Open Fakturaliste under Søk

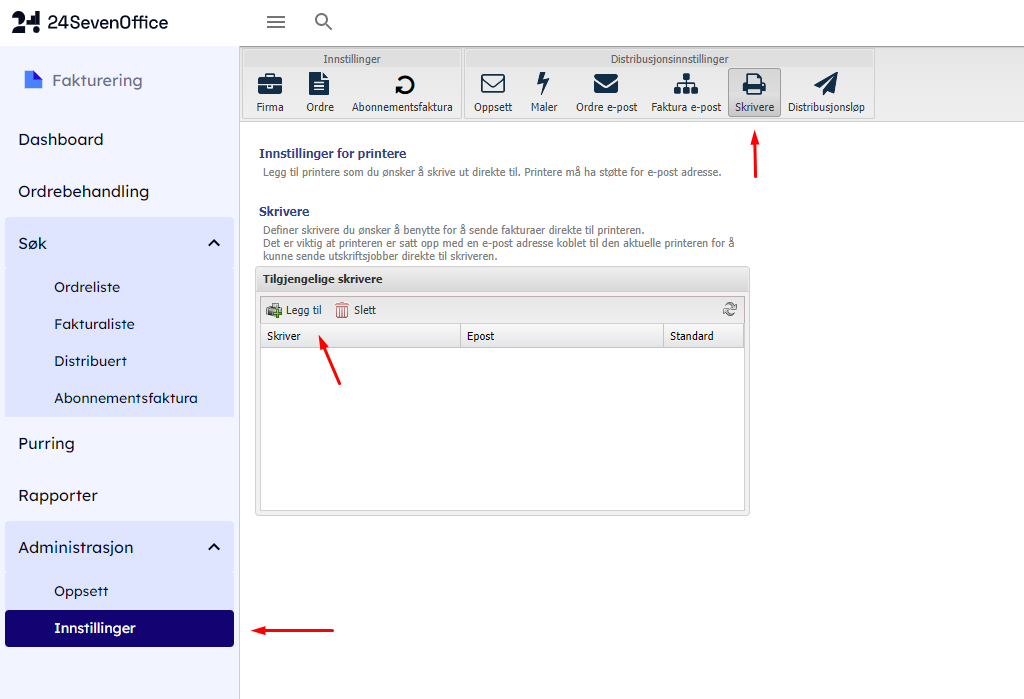[94, 324]
